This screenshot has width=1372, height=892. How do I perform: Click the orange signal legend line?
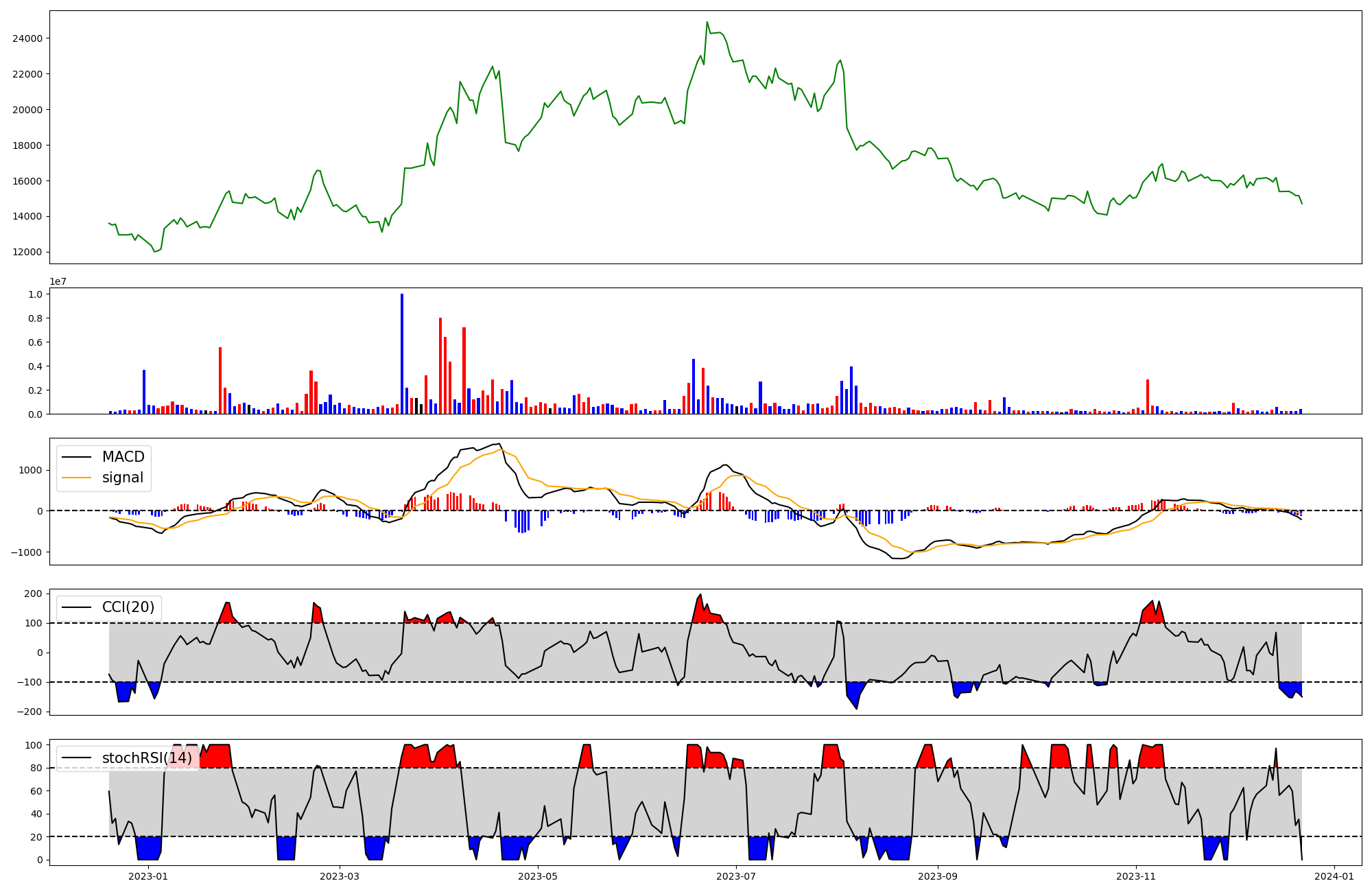pyautogui.click(x=77, y=478)
